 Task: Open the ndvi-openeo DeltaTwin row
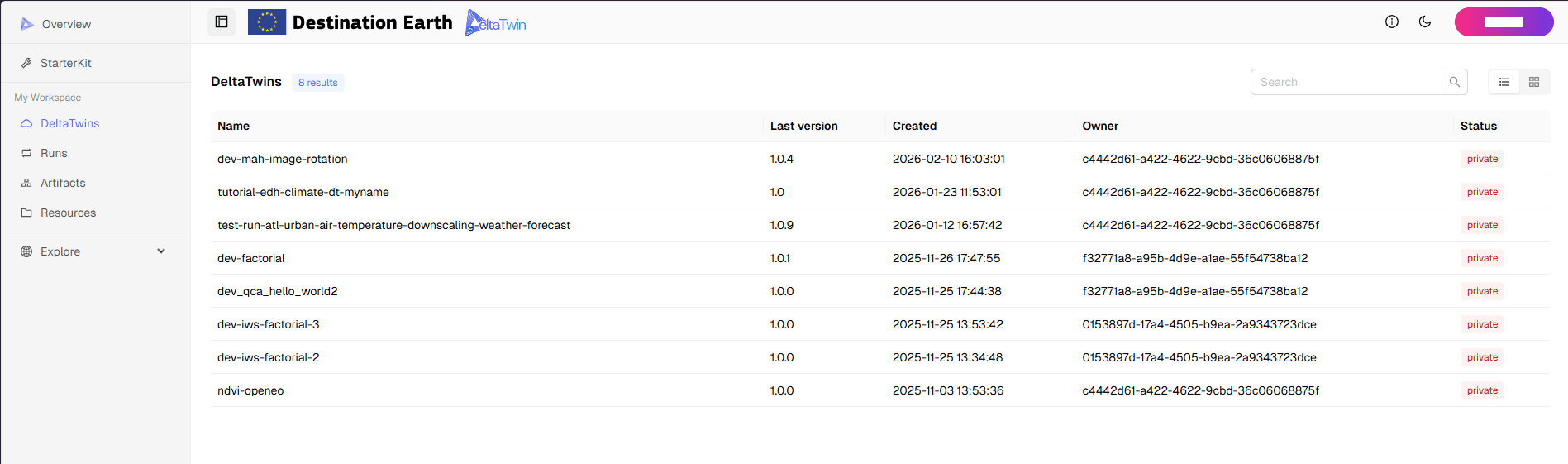pyautogui.click(x=250, y=390)
